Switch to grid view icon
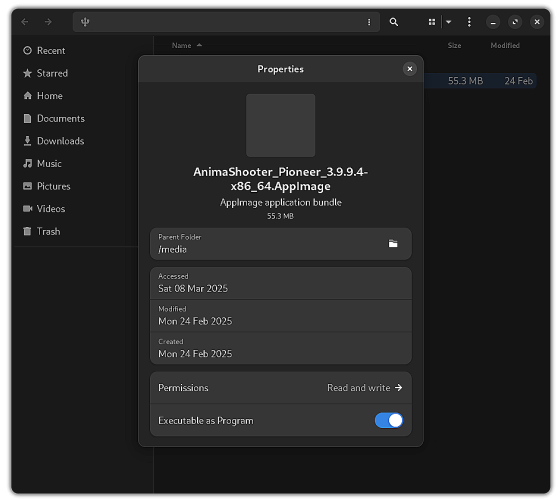 [432, 22]
